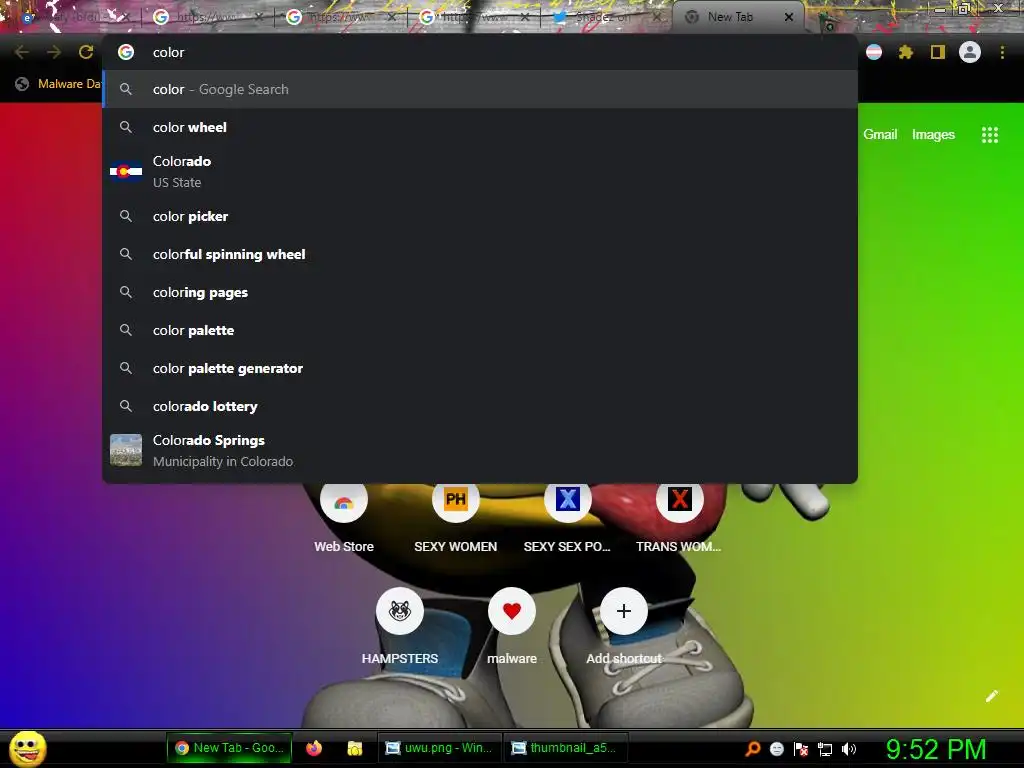This screenshot has height=768, width=1024.
Task: Select the 'color picker' suggestion
Action: pyautogui.click(x=480, y=216)
